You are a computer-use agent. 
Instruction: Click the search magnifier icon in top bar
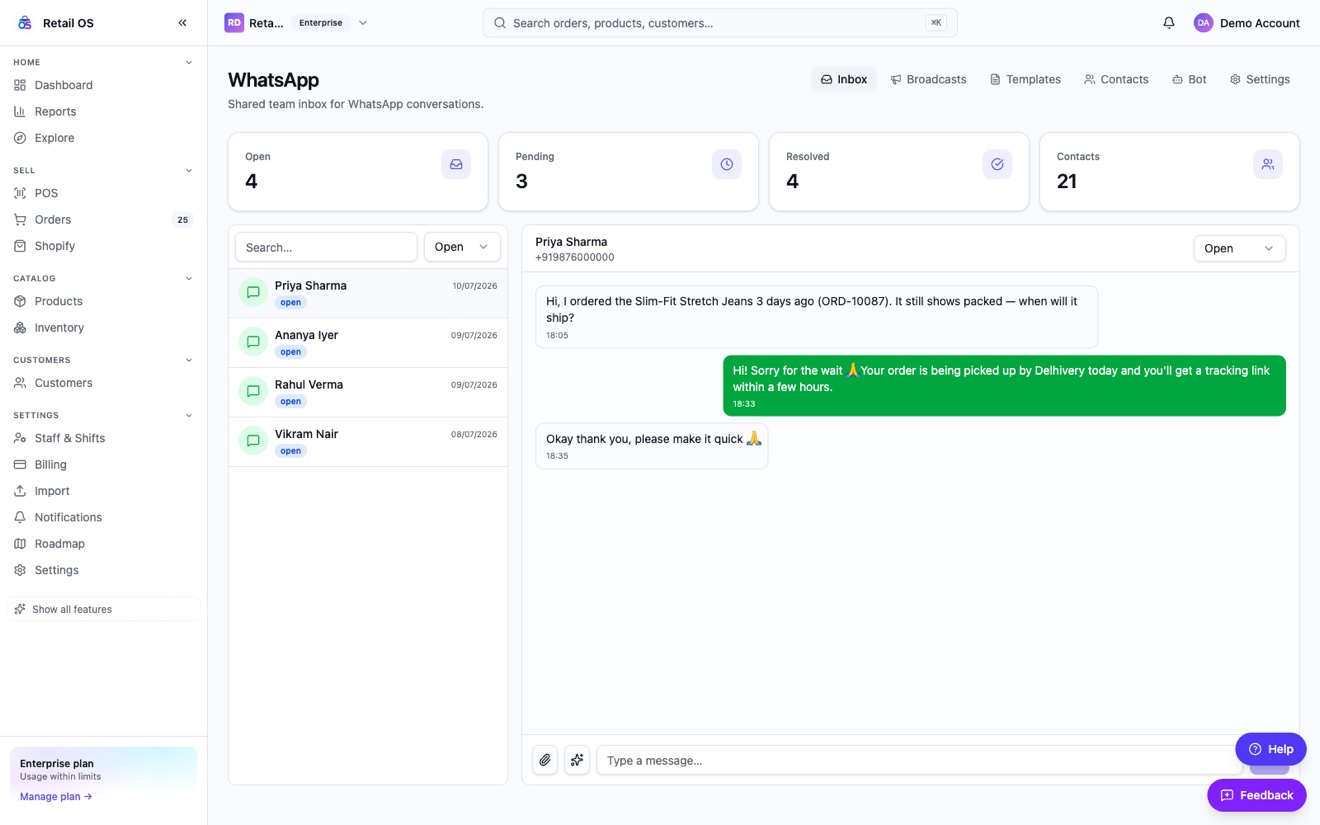[x=500, y=23]
